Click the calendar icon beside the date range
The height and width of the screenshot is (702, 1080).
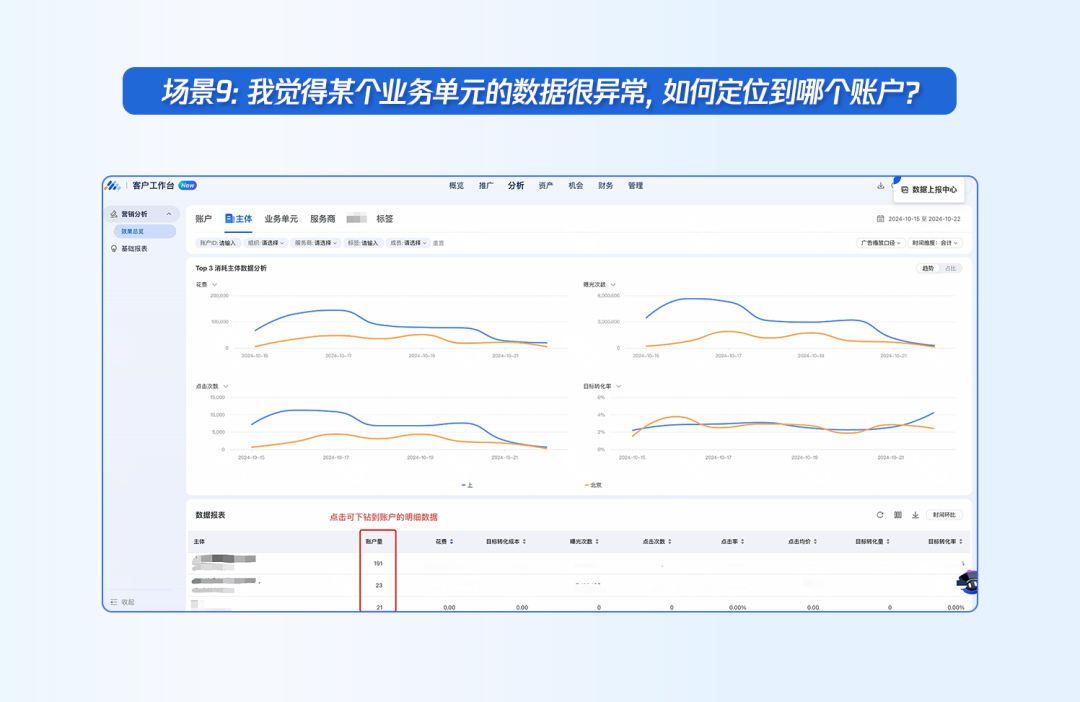[x=880, y=219]
